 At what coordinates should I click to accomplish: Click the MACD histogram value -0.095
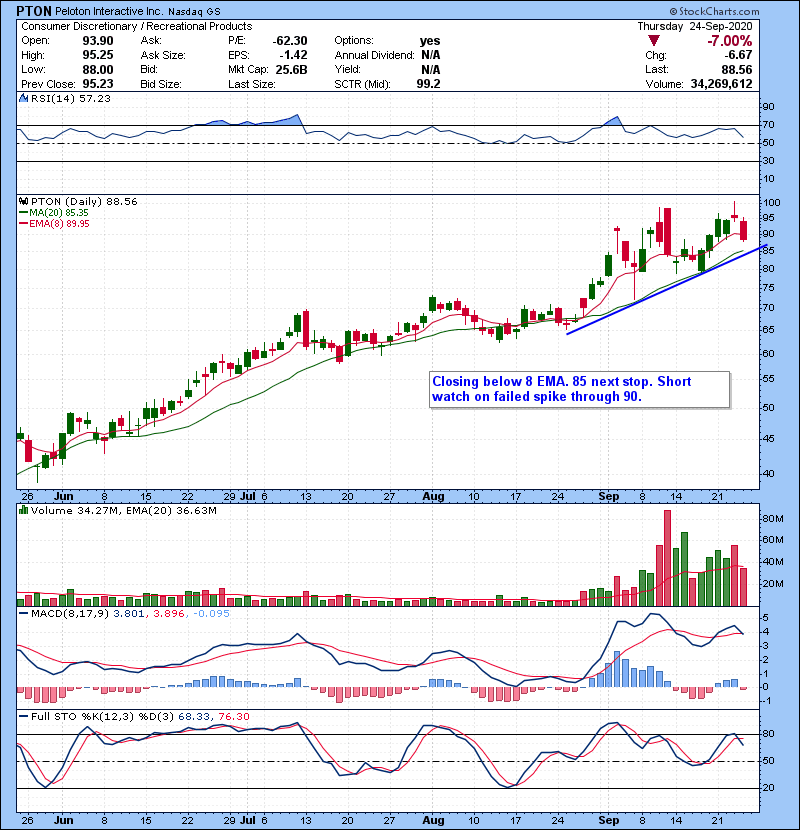pyautogui.click(x=212, y=614)
